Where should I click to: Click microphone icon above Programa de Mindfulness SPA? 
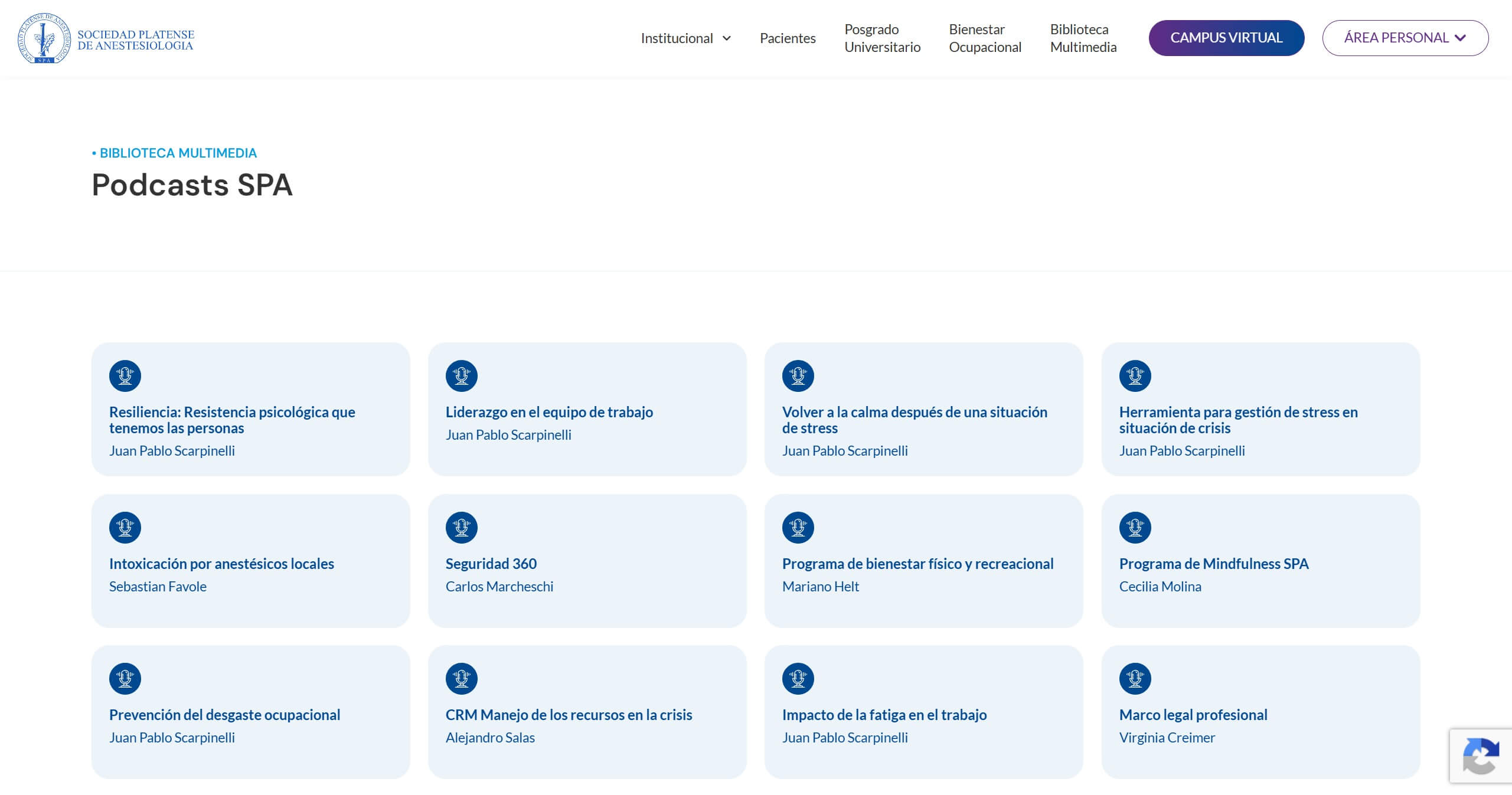[x=1135, y=528]
